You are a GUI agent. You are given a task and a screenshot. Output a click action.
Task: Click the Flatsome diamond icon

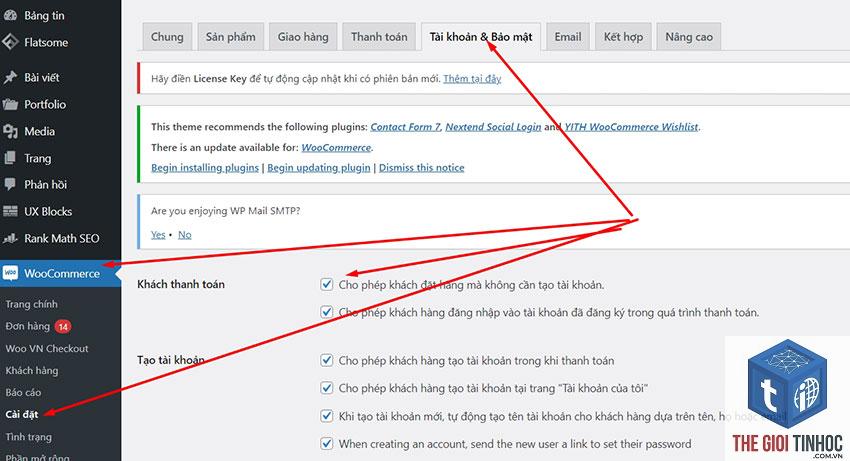point(10,42)
